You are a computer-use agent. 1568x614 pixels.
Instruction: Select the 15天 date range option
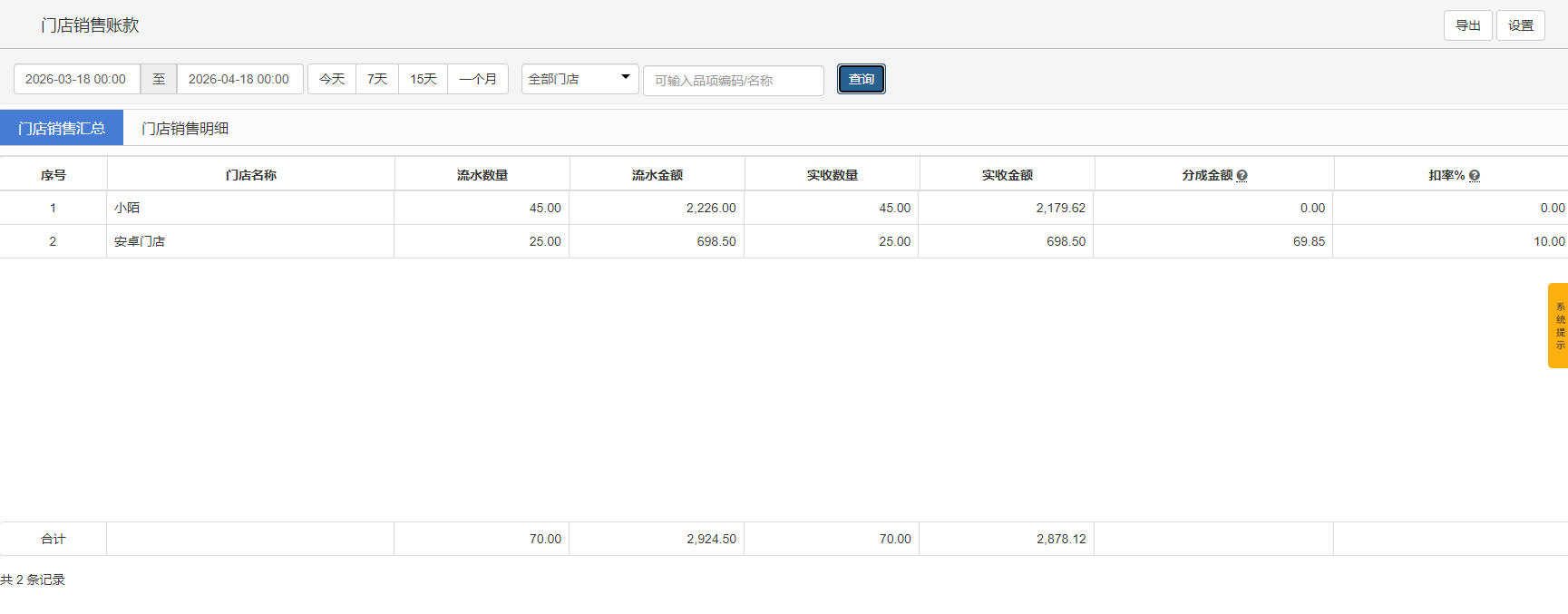click(x=424, y=79)
